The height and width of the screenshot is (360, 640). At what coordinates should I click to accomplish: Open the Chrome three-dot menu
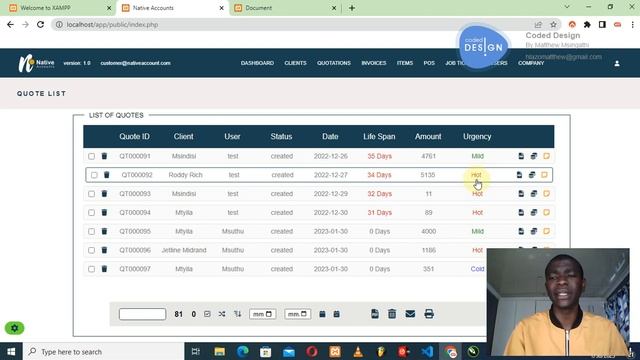(x=633, y=24)
